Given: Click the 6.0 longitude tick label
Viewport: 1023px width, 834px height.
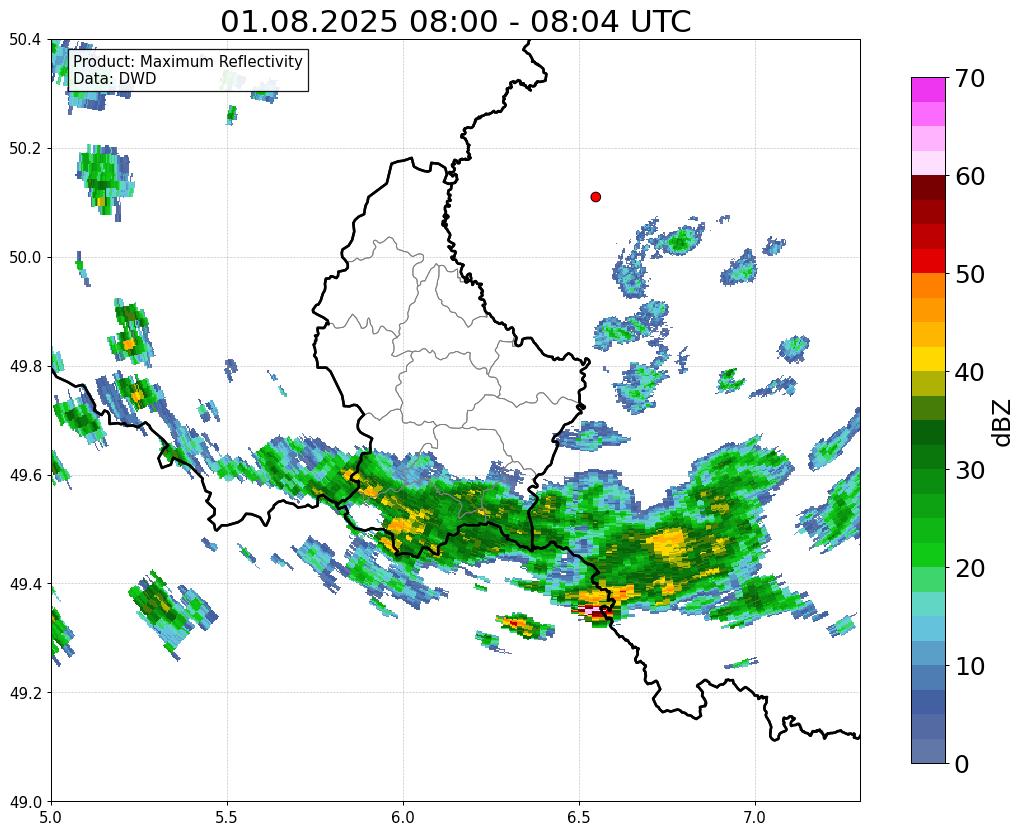Looking at the screenshot, I should [403, 817].
